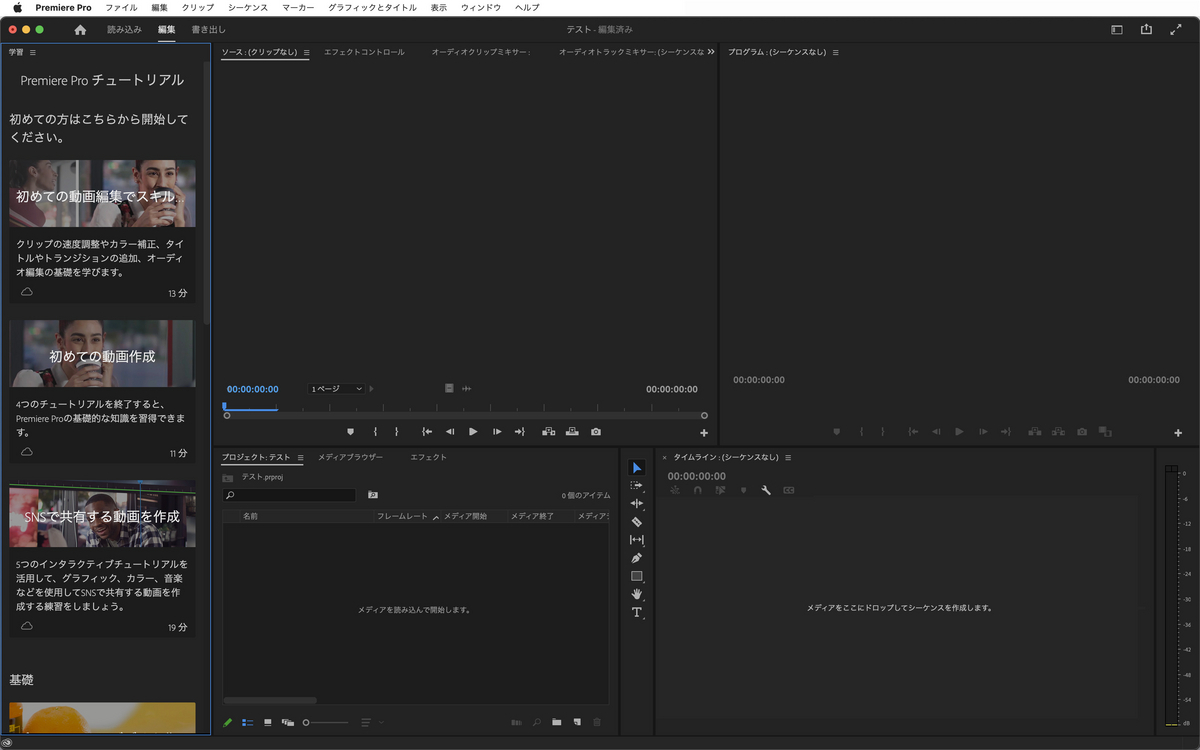
Task: Create bin from search query icon
Action: 373,495
